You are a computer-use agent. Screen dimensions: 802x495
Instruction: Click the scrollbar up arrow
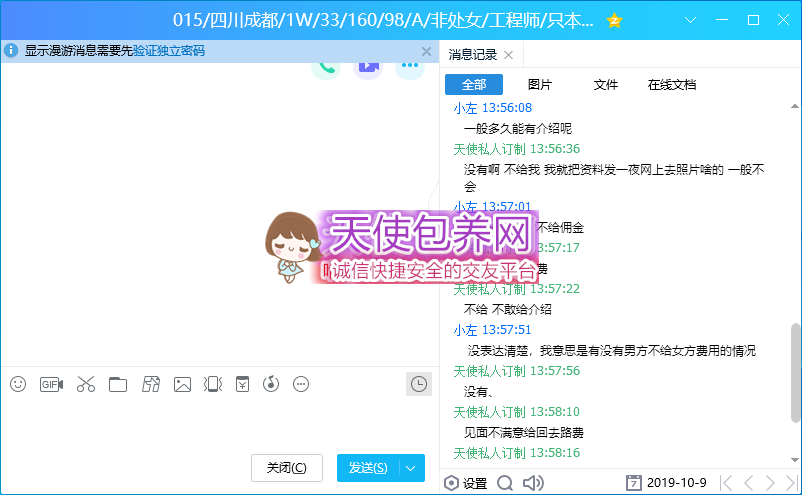(x=795, y=106)
